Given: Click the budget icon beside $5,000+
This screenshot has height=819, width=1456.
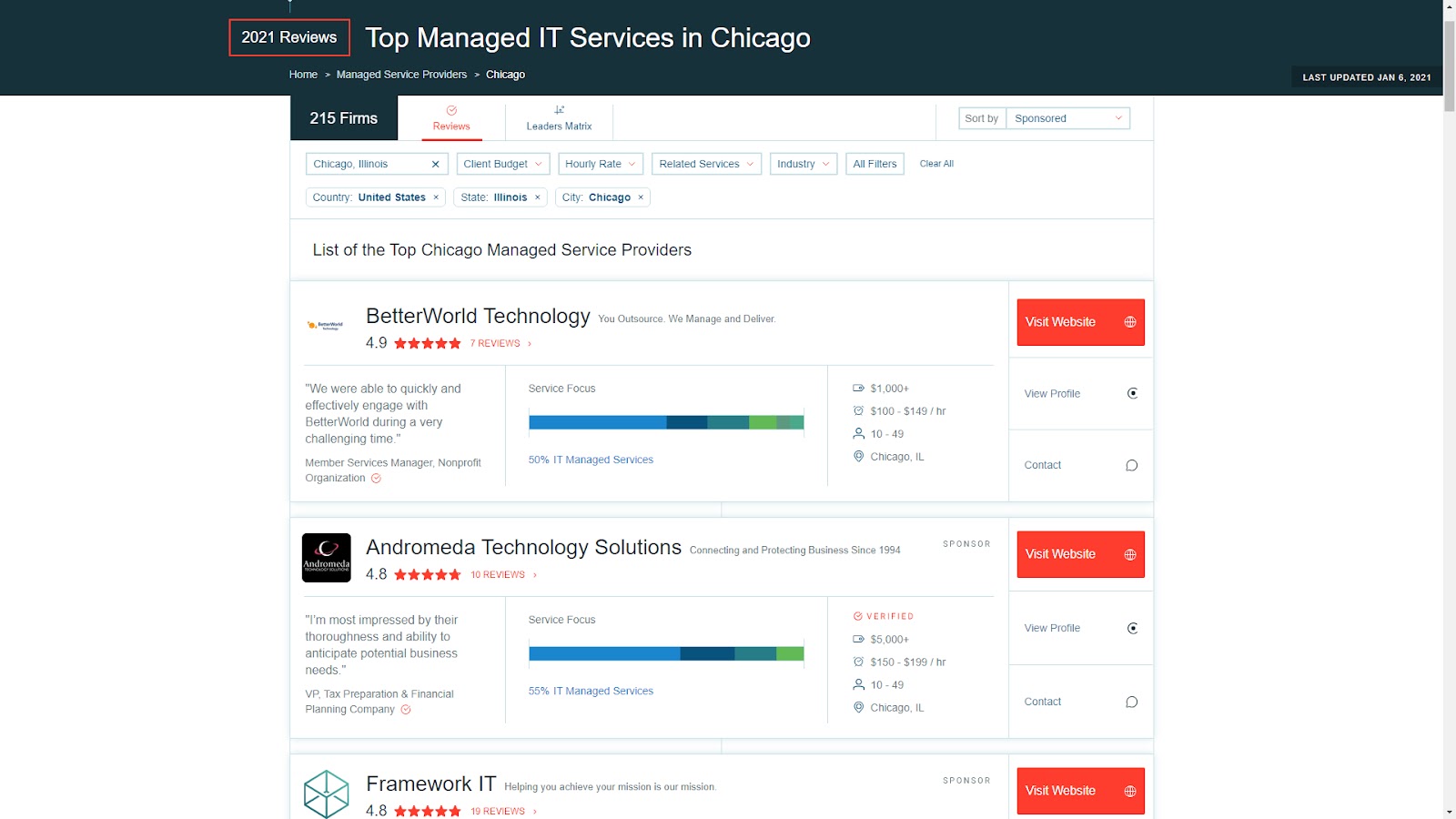Looking at the screenshot, I should [x=858, y=640].
